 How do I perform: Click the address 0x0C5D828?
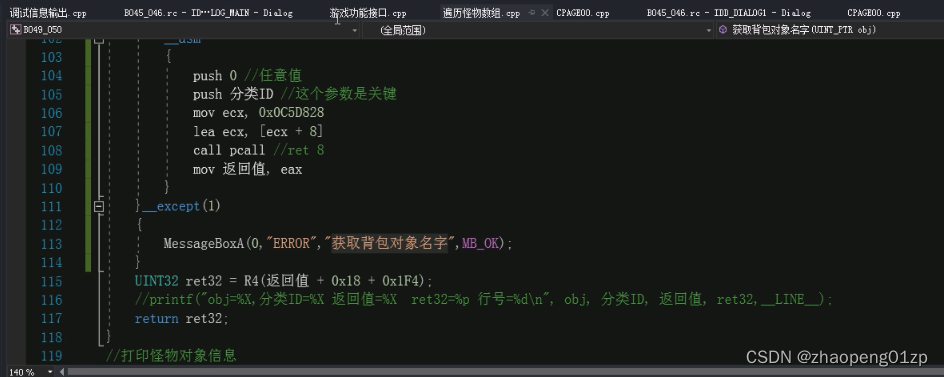tap(292, 113)
